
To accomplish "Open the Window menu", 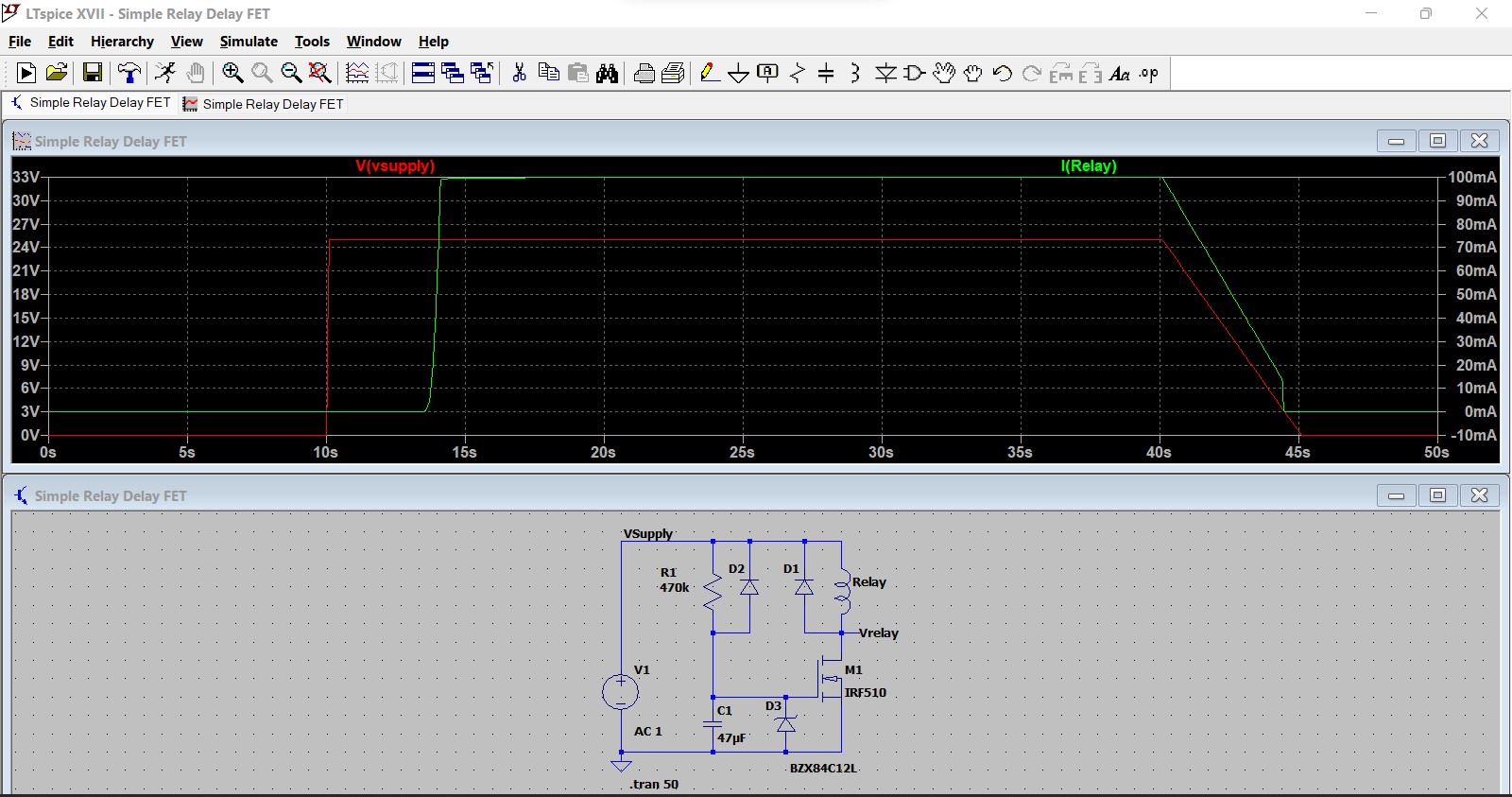I will [x=373, y=42].
